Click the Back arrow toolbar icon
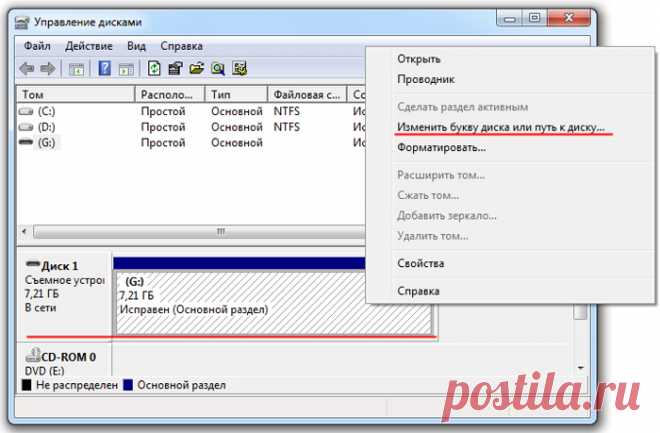The width and height of the screenshot is (660, 433). [27, 68]
